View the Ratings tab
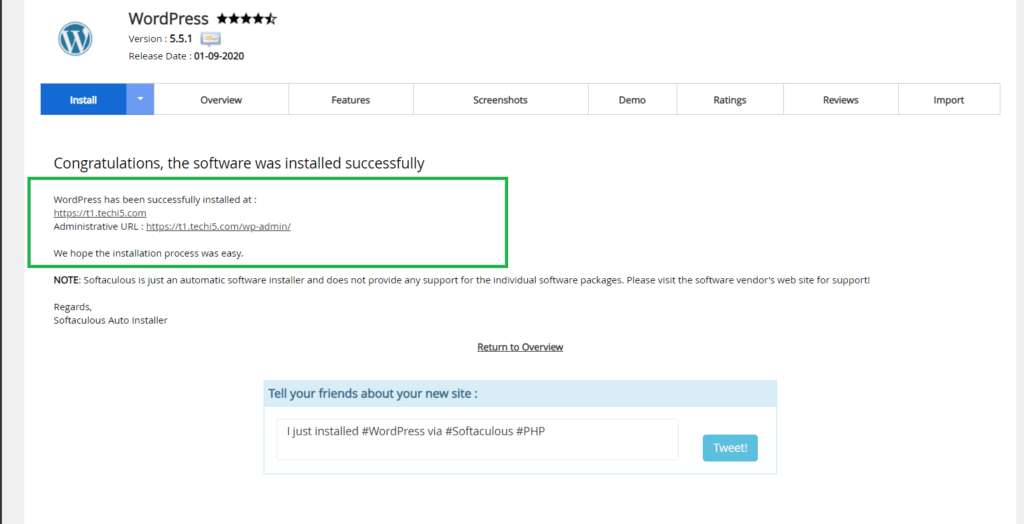 729,100
